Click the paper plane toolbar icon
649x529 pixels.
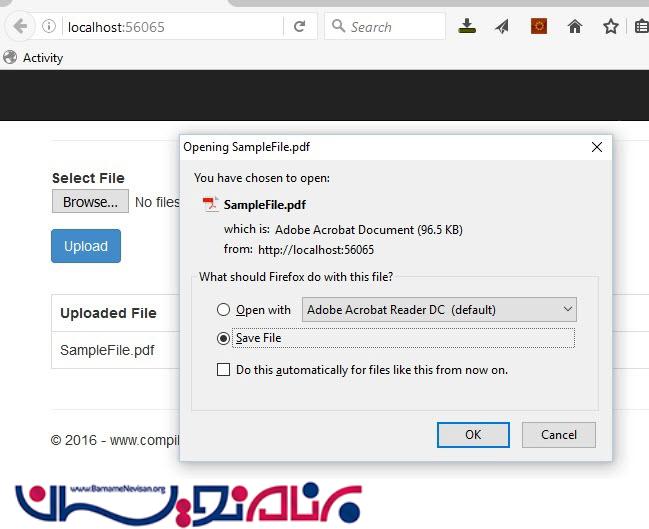pyautogui.click(x=502, y=27)
